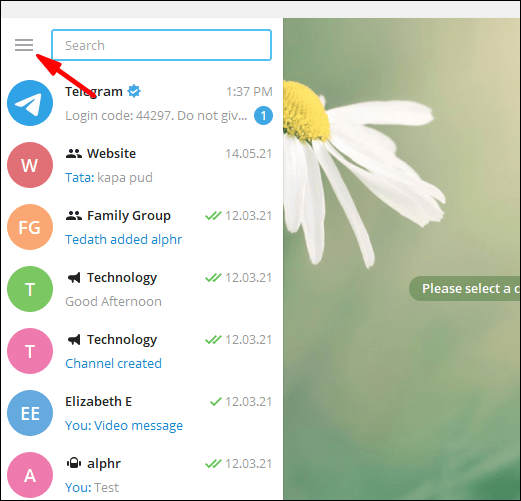Open the Family Group chat title
The width and height of the screenshot is (521, 501).
[x=129, y=216]
